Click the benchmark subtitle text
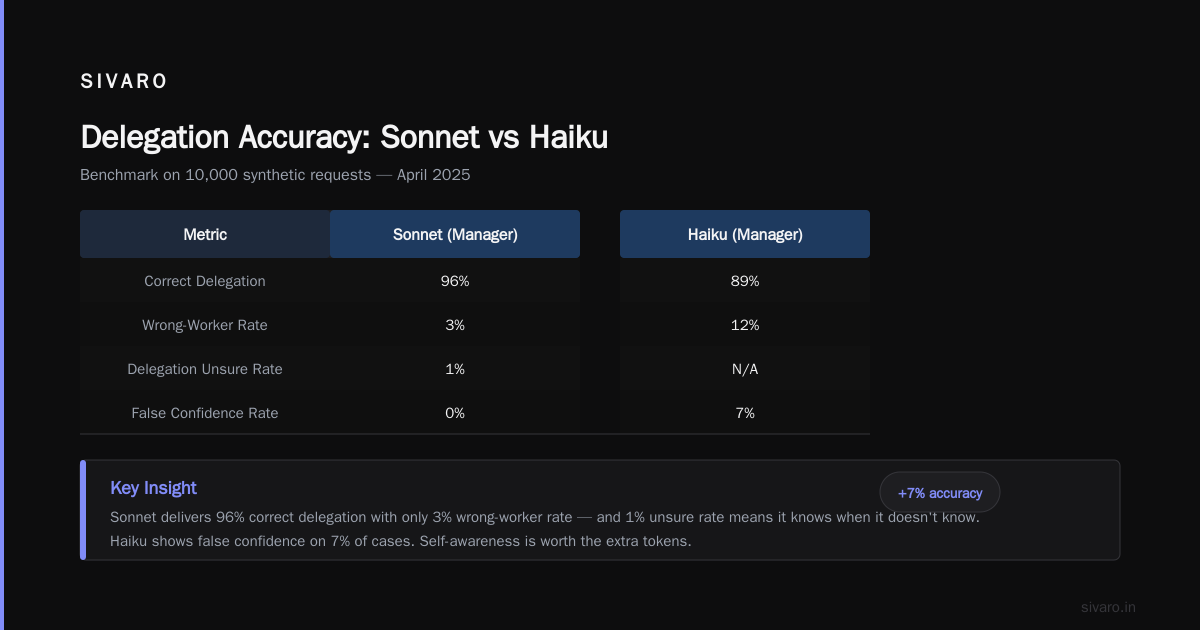The width and height of the screenshot is (1200, 630). pyautogui.click(x=275, y=175)
